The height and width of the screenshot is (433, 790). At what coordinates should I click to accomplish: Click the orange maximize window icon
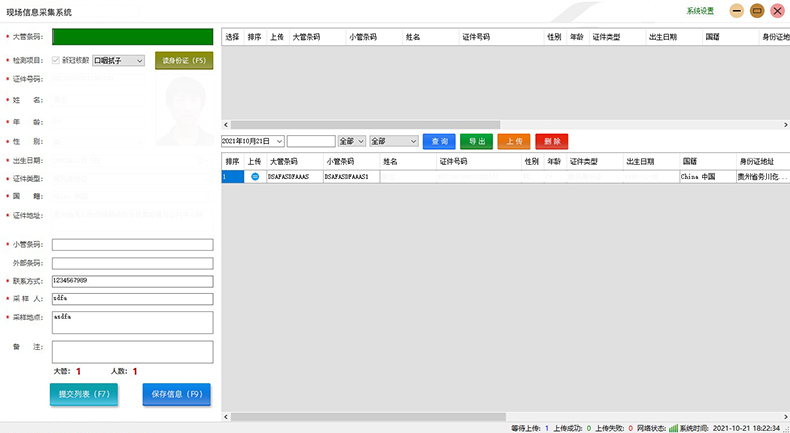point(757,11)
